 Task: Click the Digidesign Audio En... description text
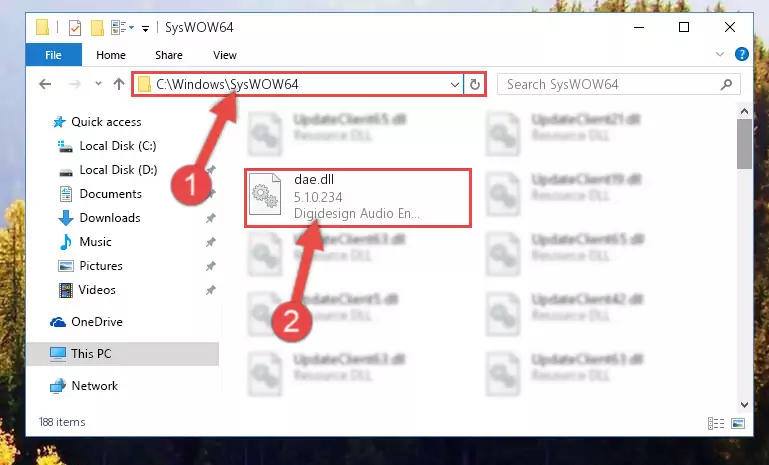[x=357, y=213]
